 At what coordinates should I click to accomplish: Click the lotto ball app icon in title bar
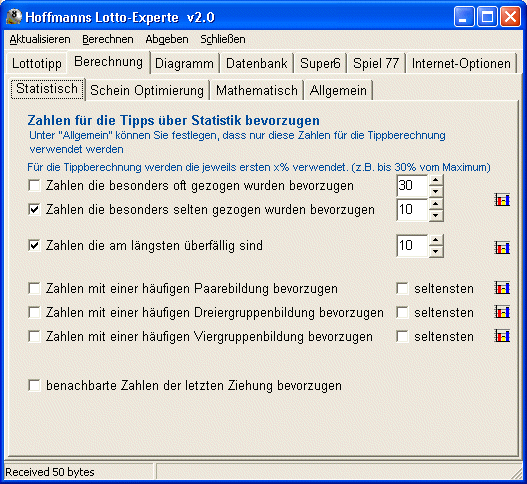(x=14, y=17)
